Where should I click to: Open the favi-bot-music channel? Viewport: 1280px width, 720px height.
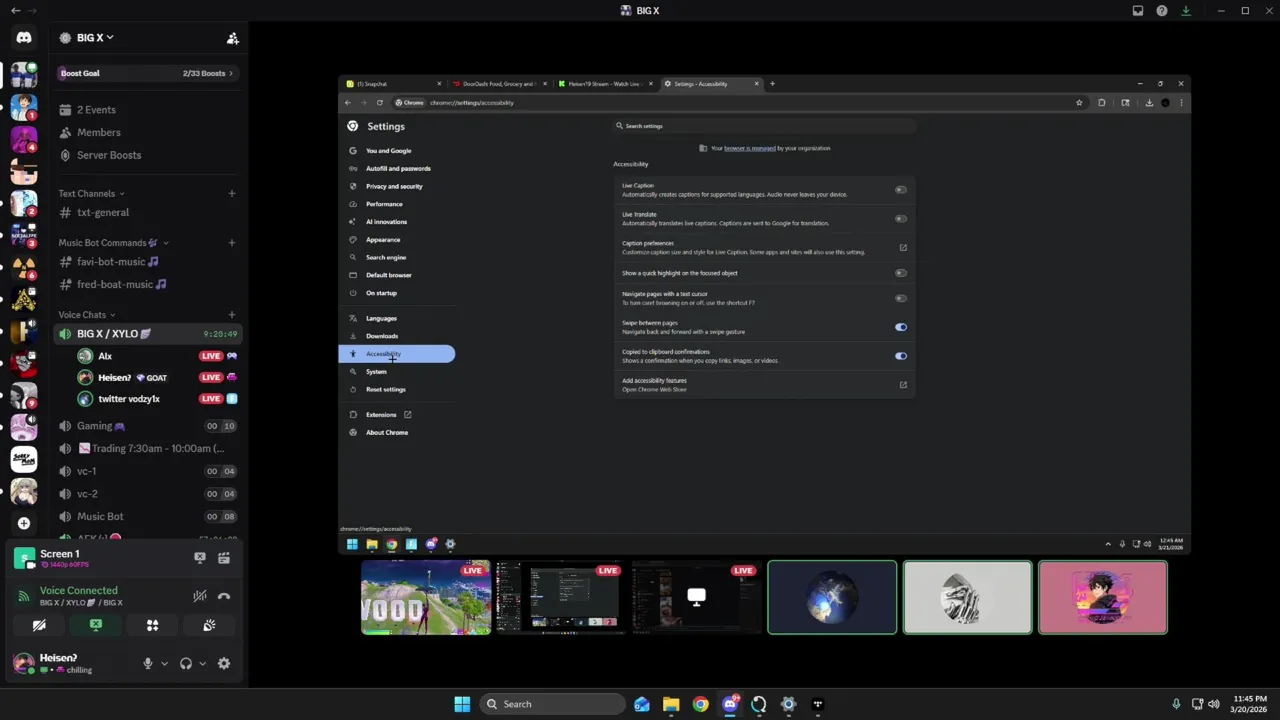point(146,262)
